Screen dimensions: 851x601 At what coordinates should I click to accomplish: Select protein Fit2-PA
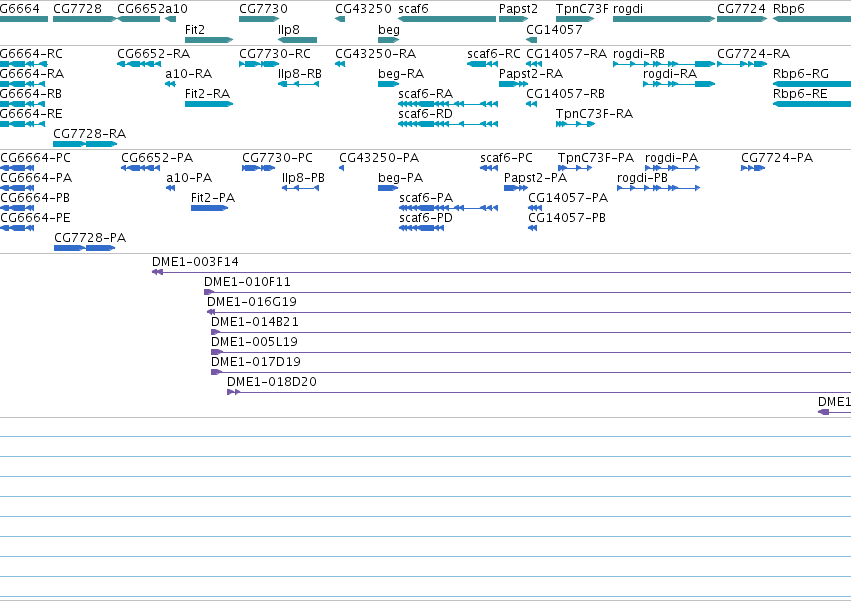(x=209, y=208)
